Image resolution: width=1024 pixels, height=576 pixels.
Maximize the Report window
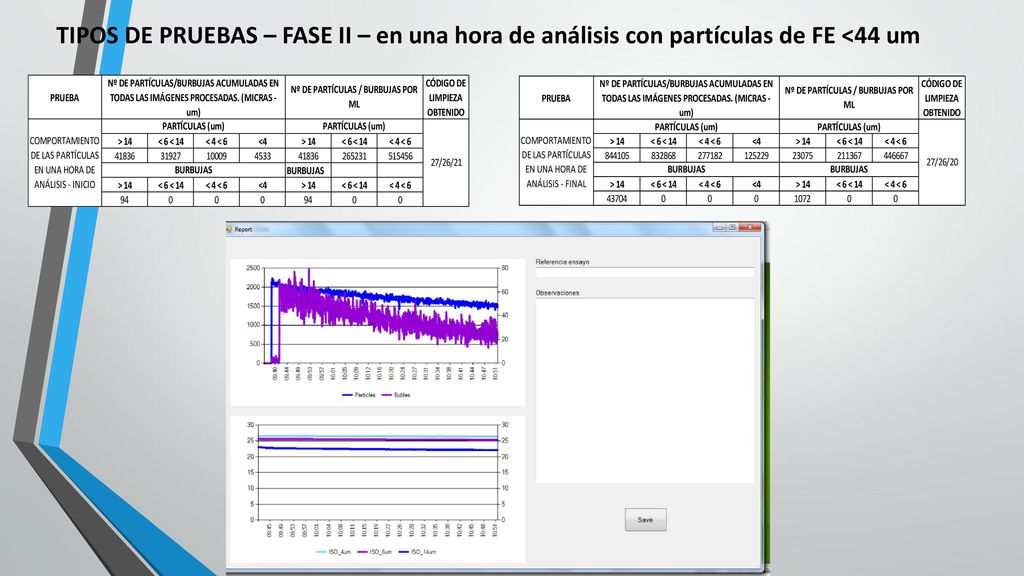733,228
